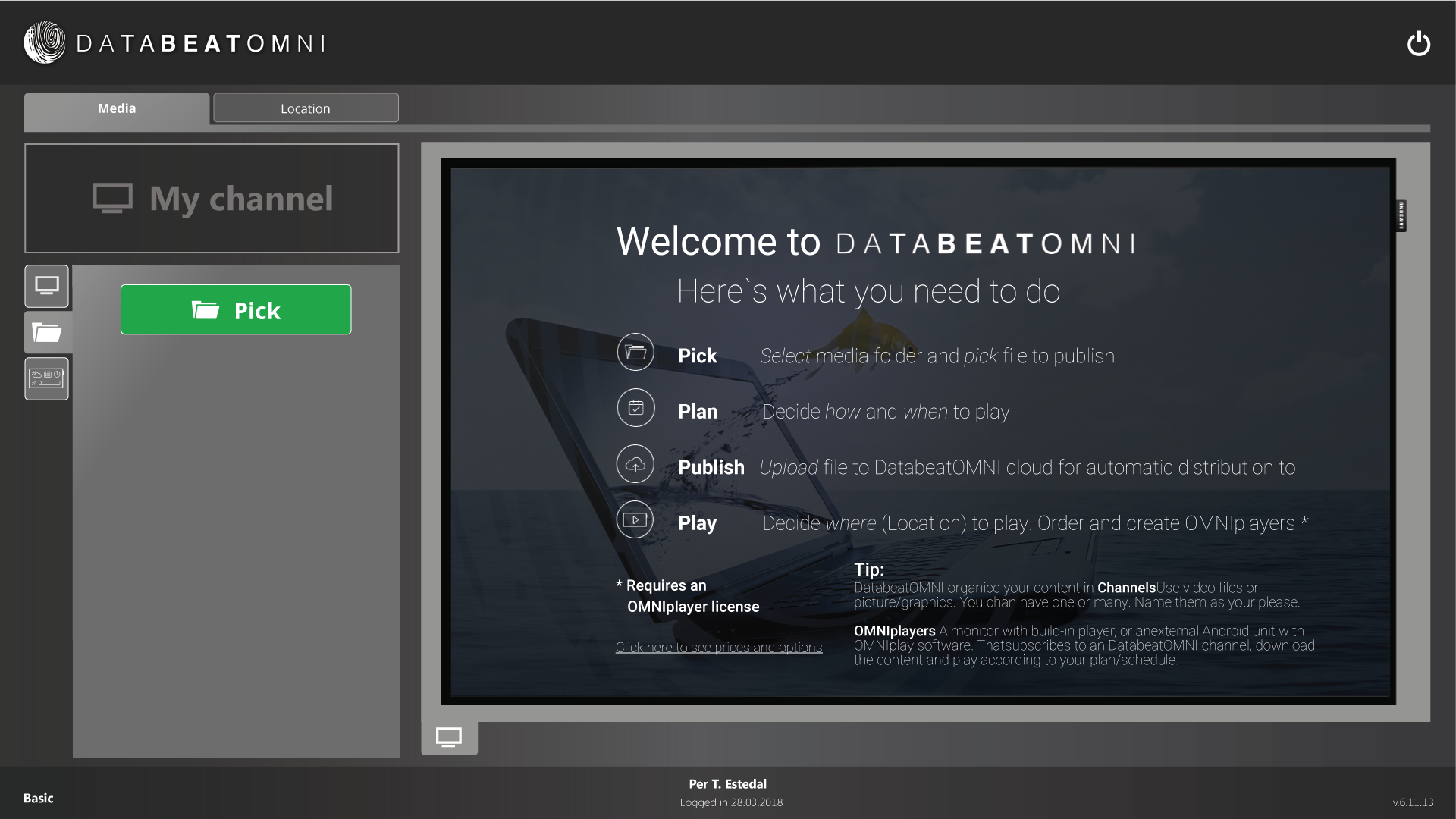Click the Welcome to DatabeatOMNI heading
Image resolution: width=1456 pixels, height=819 pixels.
[x=877, y=242]
